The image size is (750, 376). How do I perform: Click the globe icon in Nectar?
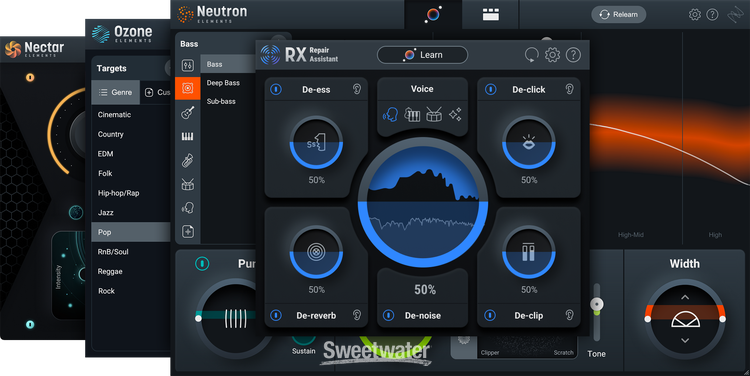point(76,212)
